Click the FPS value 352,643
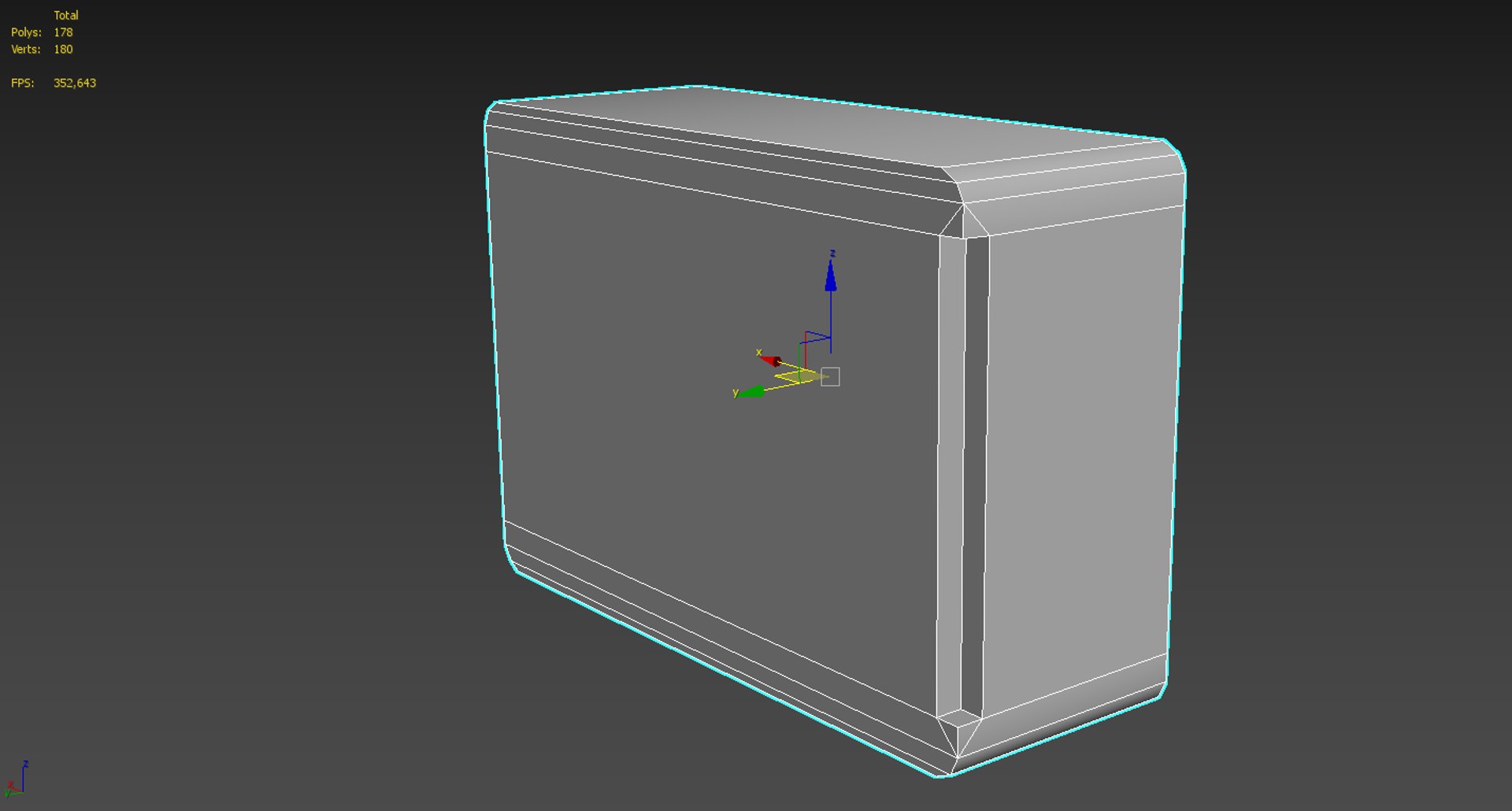The image size is (1512, 811). pyautogui.click(x=75, y=83)
